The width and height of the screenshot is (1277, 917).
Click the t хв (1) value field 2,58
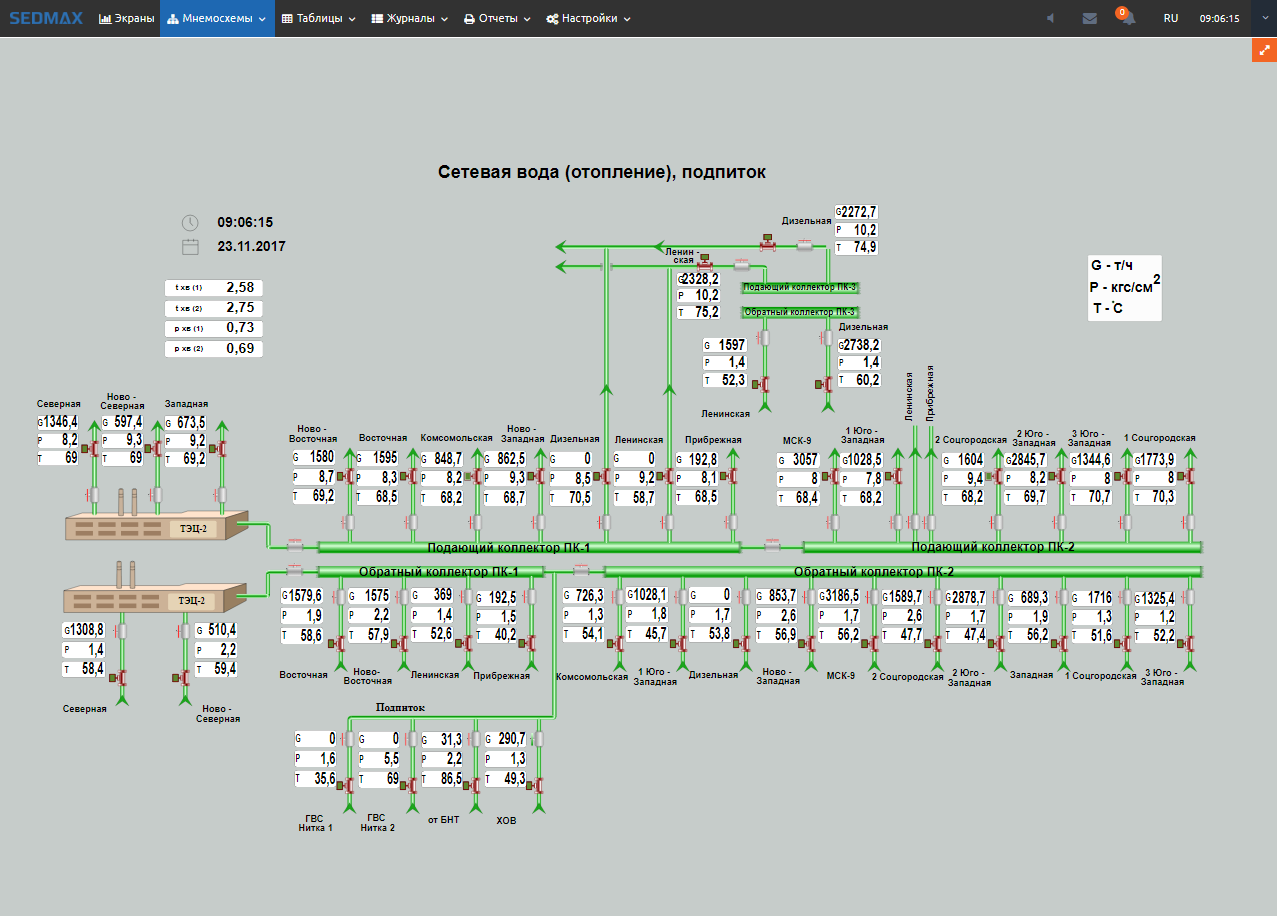(x=240, y=288)
